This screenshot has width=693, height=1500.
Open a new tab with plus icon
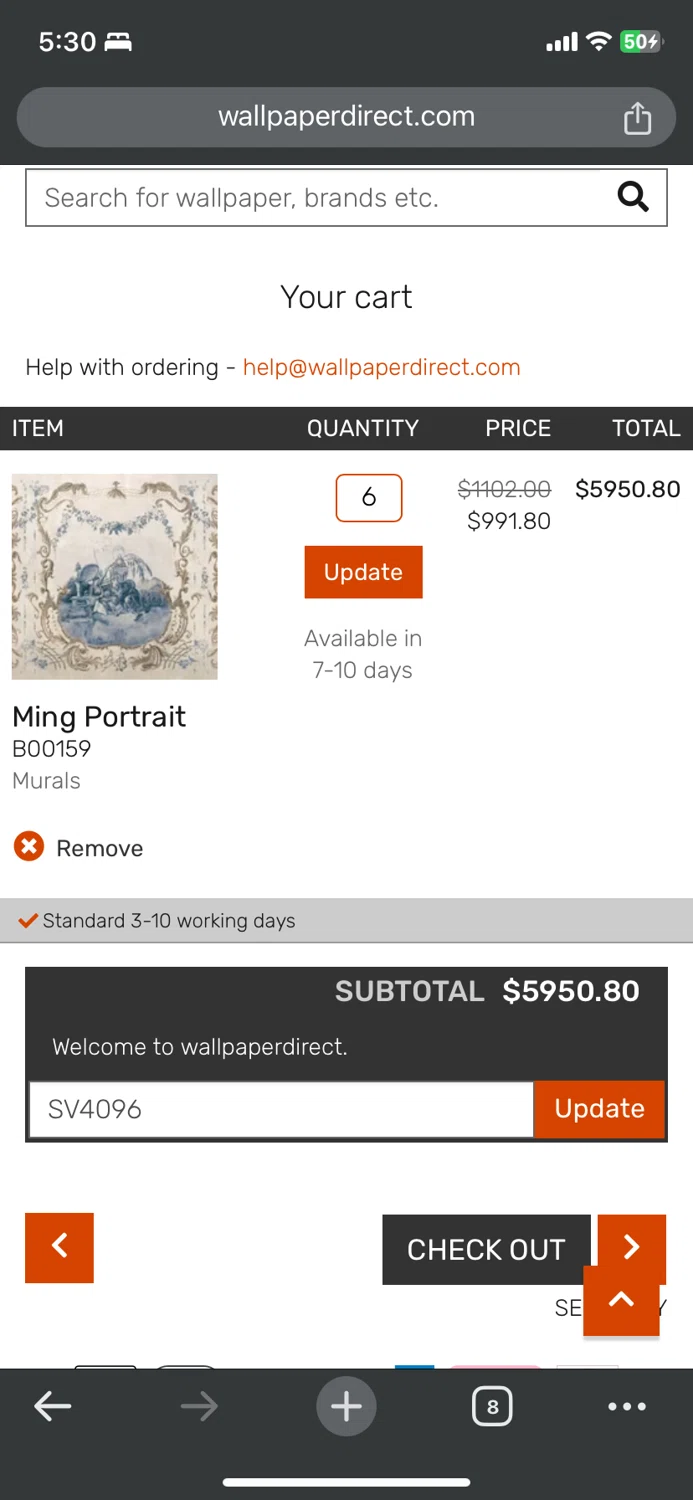tap(346, 1407)
